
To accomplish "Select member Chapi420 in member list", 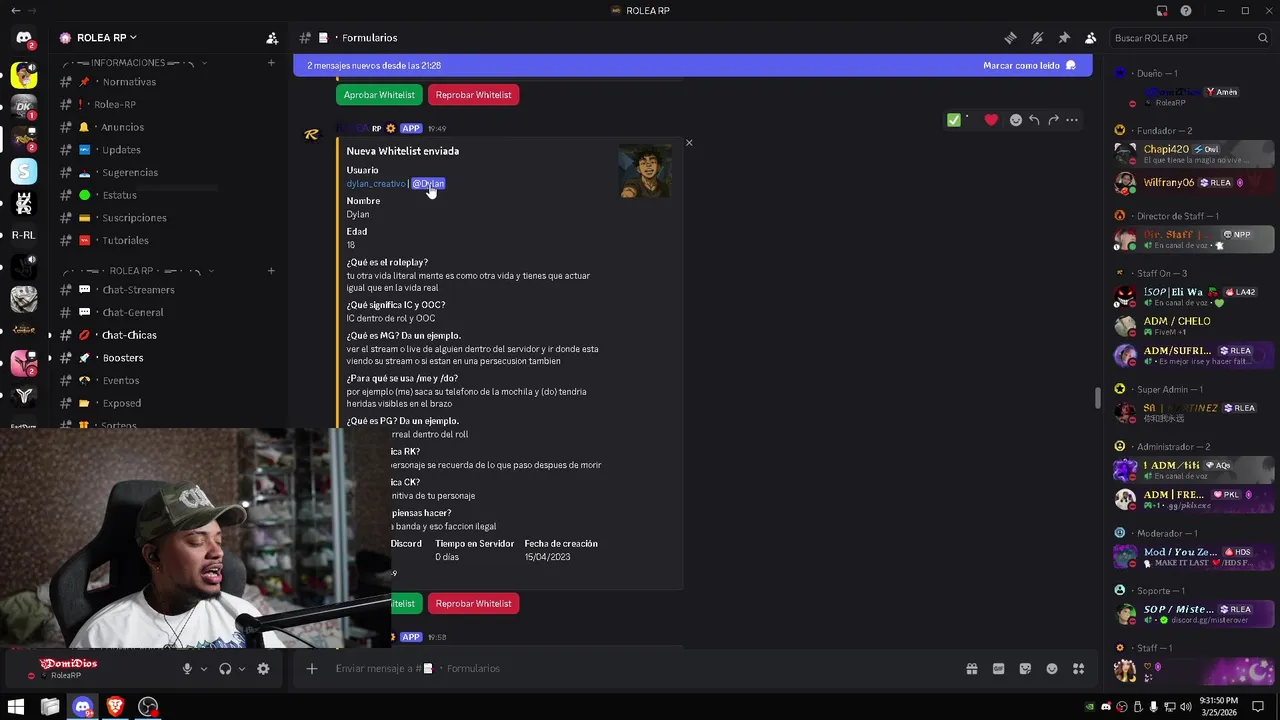I will click(x=1193, y=154).
